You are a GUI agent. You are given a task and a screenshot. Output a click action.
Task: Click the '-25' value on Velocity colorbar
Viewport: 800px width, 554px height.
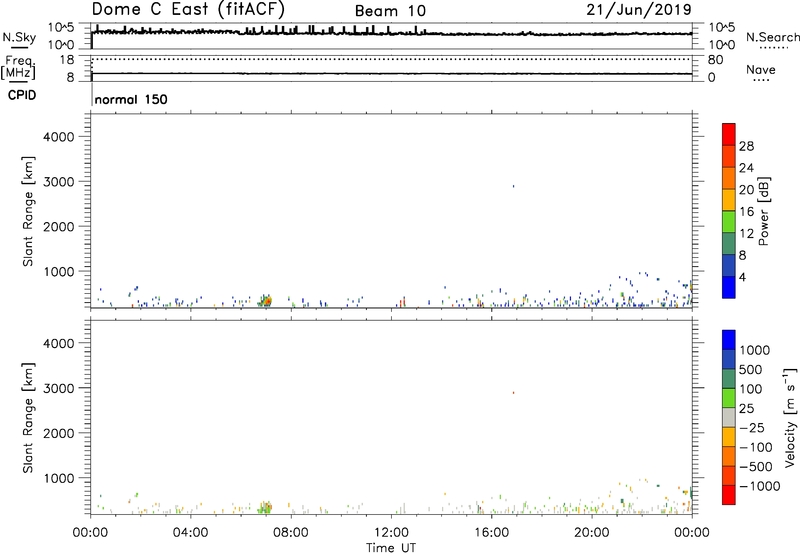point(752,428)
